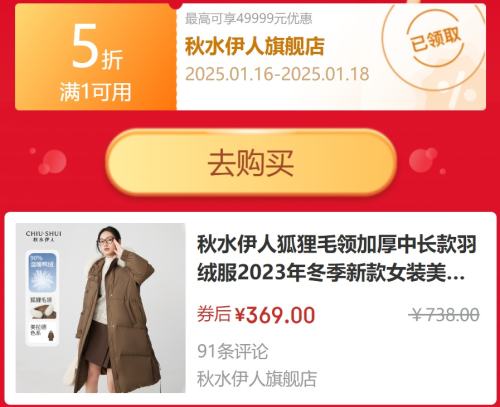Open 秋水伊人旗舰店 store name on coupon

coord(255,46)
